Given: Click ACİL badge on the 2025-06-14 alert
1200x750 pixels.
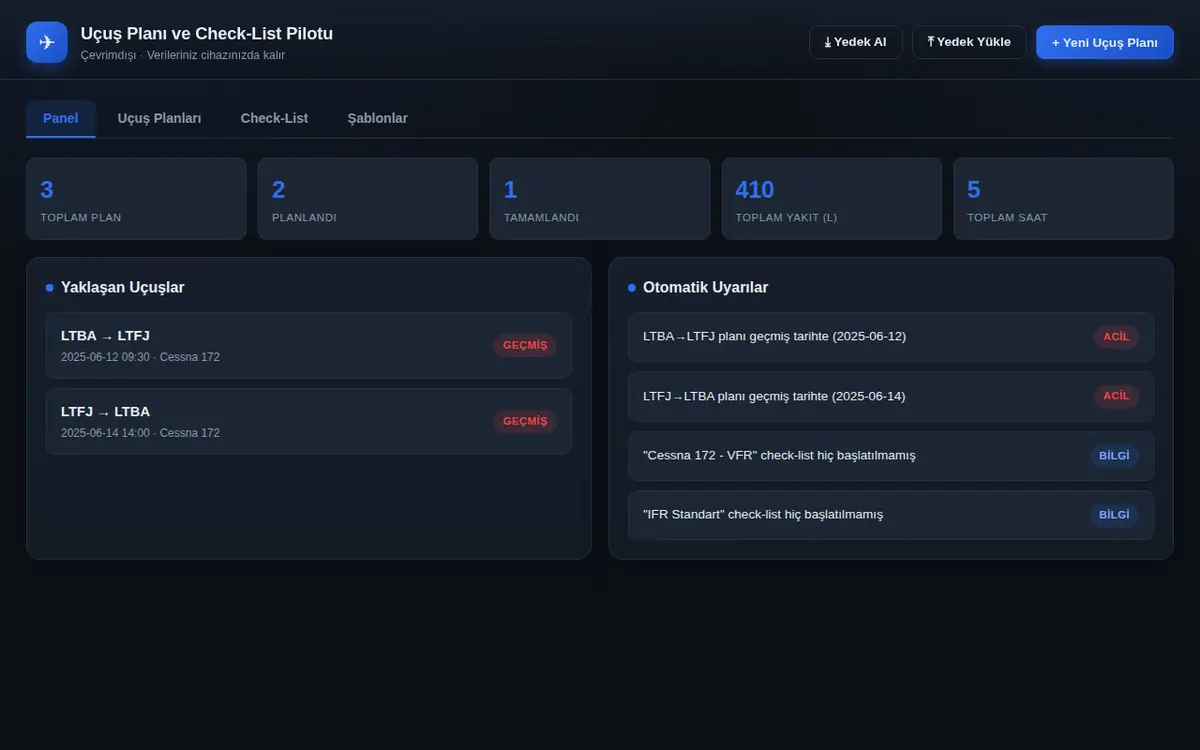Looking at the screenshot, I should [1116, 396].
